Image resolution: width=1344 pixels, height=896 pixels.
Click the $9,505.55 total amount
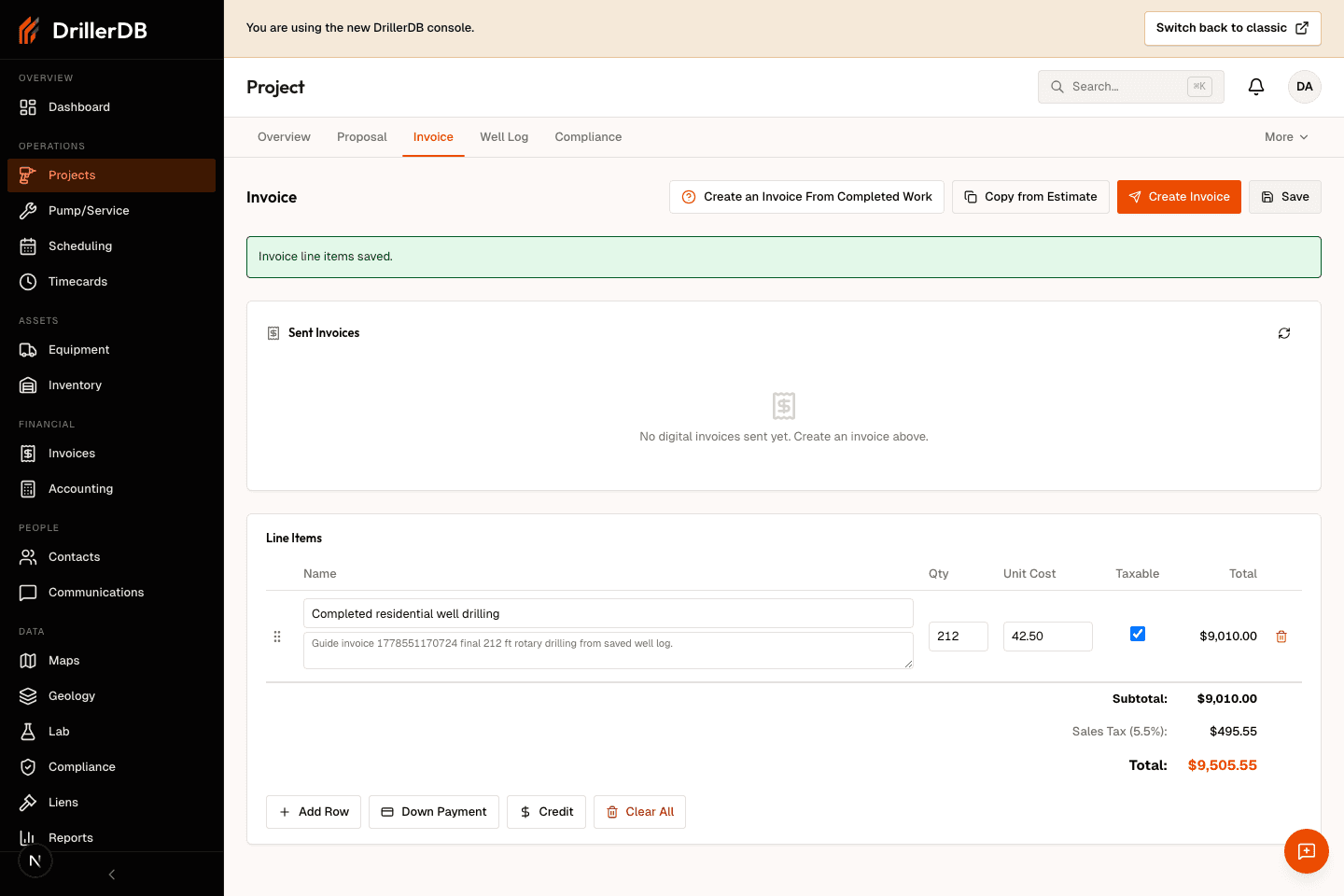1223,765
